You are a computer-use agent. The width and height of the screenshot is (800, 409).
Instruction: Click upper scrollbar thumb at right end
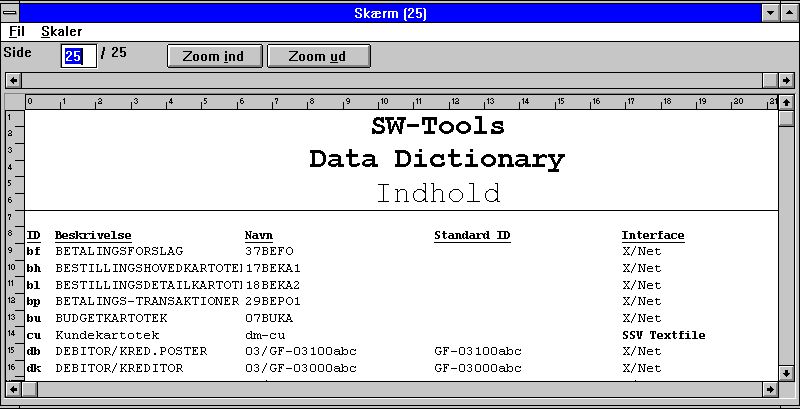pos(770,80)
